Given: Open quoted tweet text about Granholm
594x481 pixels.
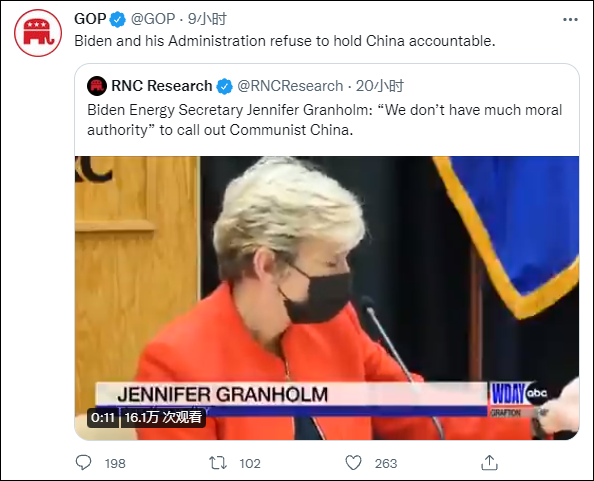Looking at the screenshot, I should pos(325,120).
